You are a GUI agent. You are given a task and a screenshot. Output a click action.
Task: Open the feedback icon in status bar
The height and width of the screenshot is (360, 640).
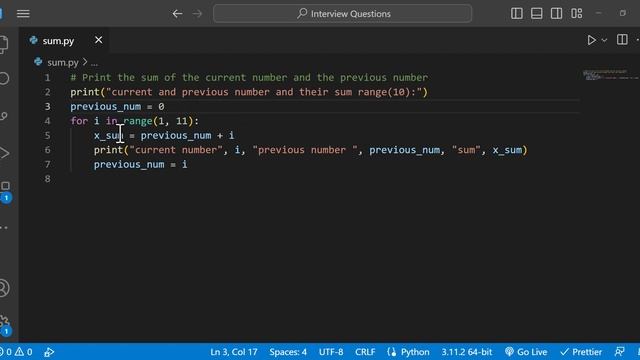(620, 351)
